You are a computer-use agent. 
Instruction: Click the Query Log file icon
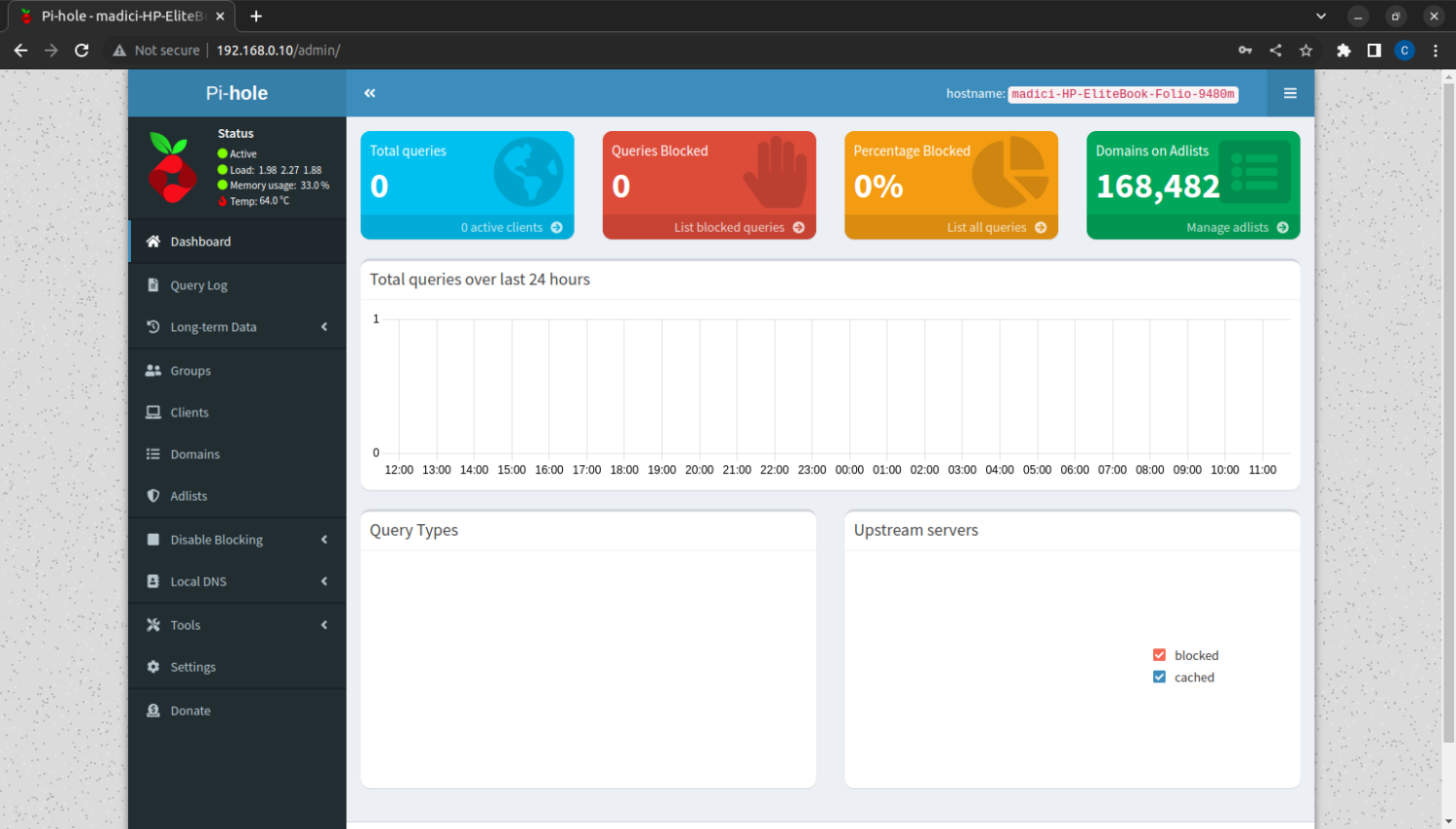coord(153,285)
